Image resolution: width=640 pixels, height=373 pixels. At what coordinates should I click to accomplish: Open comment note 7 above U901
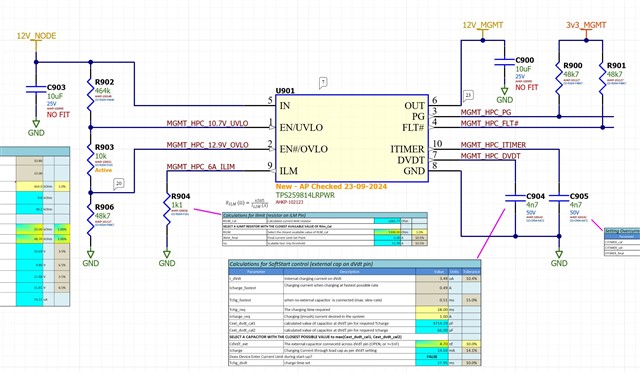[x=323, y=83]
